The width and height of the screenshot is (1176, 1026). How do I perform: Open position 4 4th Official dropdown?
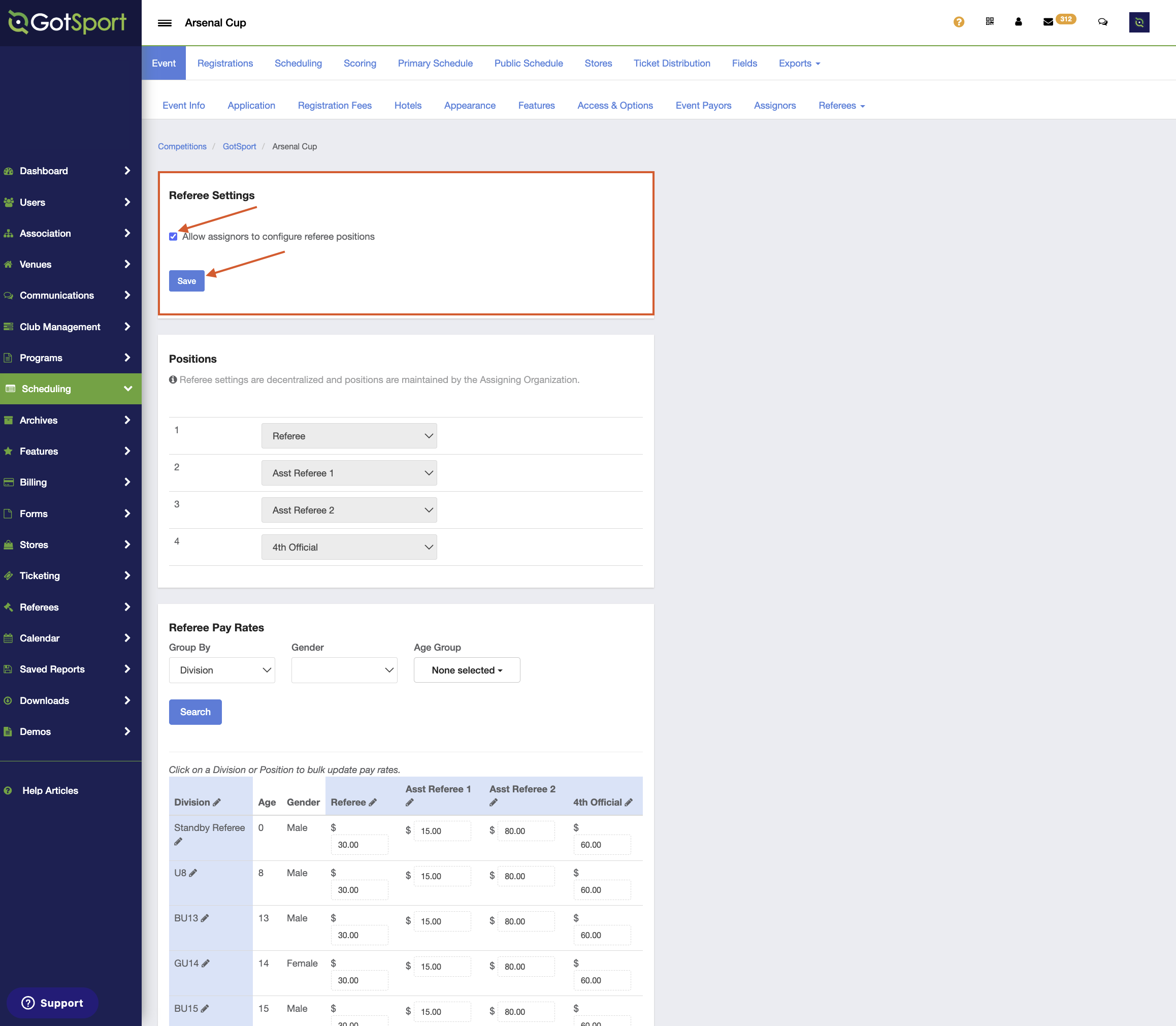(349, 548)
